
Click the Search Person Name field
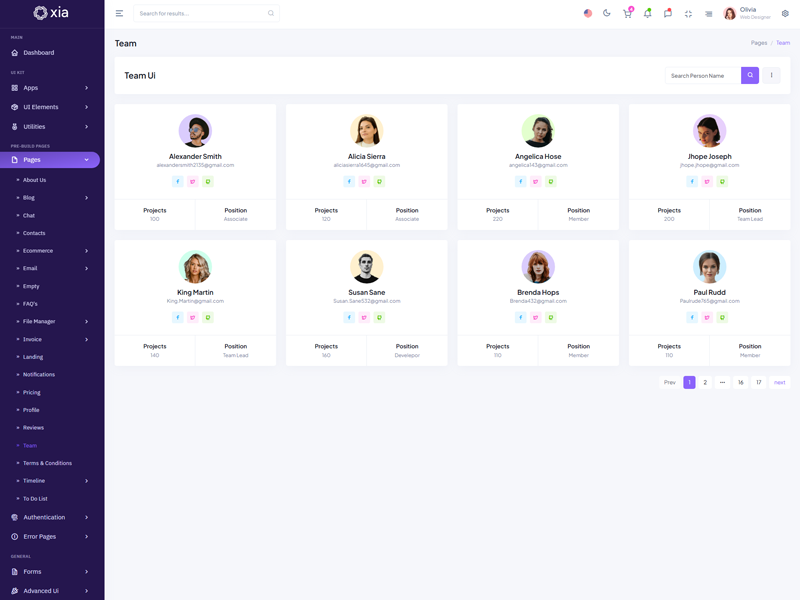(x=703, y=75)
